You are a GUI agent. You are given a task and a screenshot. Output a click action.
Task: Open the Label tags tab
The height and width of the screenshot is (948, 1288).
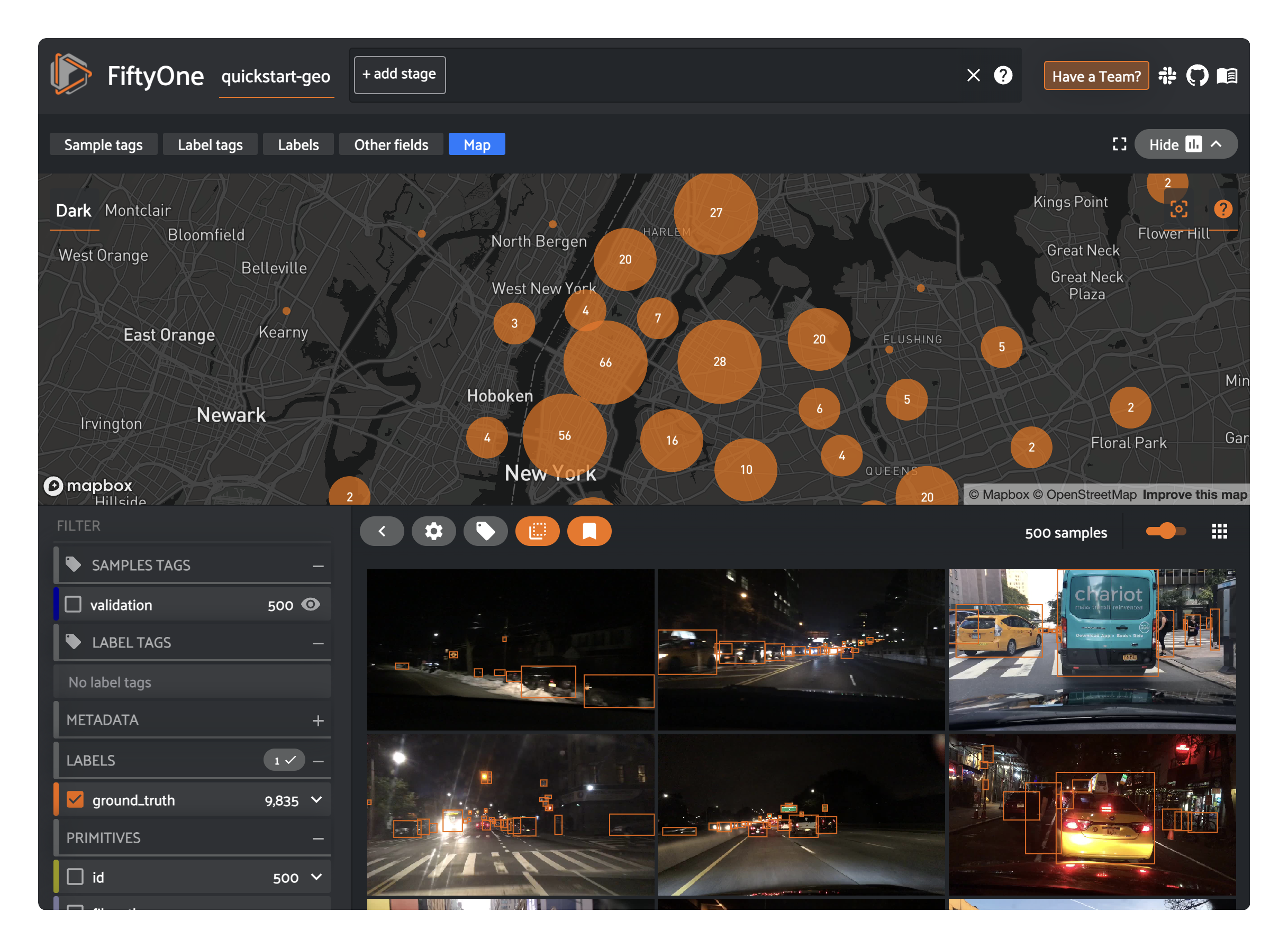coord(210,144)
